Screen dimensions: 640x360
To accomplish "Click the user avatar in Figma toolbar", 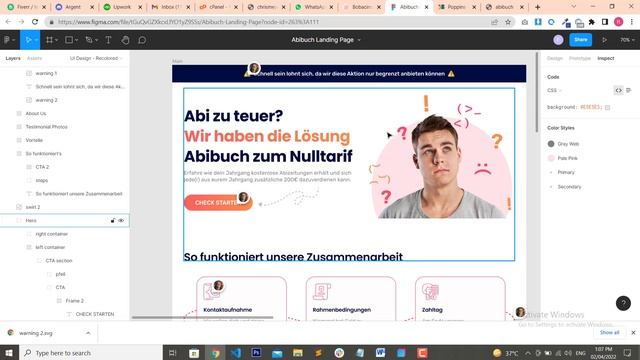I will coord(558,40).
